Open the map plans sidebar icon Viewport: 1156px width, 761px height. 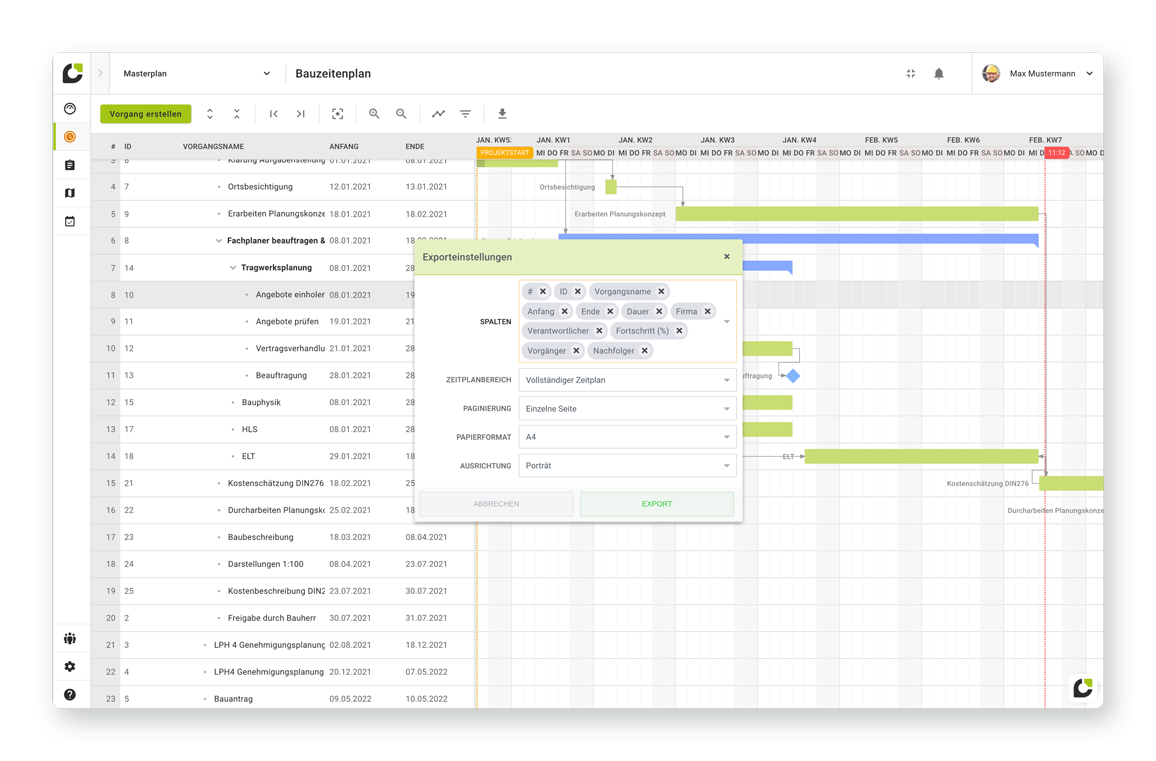[x=70, y=193]
